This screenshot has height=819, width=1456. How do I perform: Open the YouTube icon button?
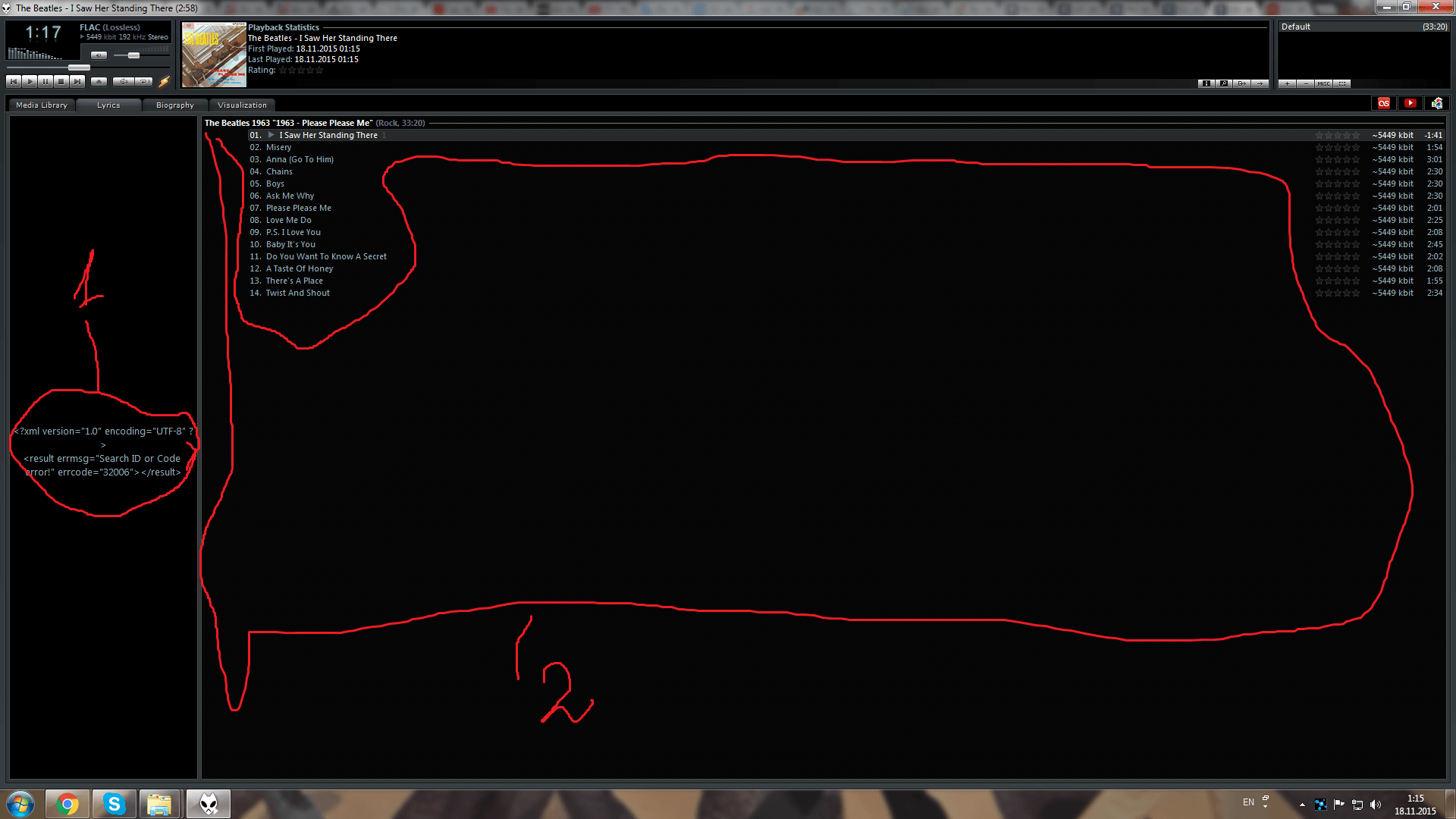coord(1410,103)
